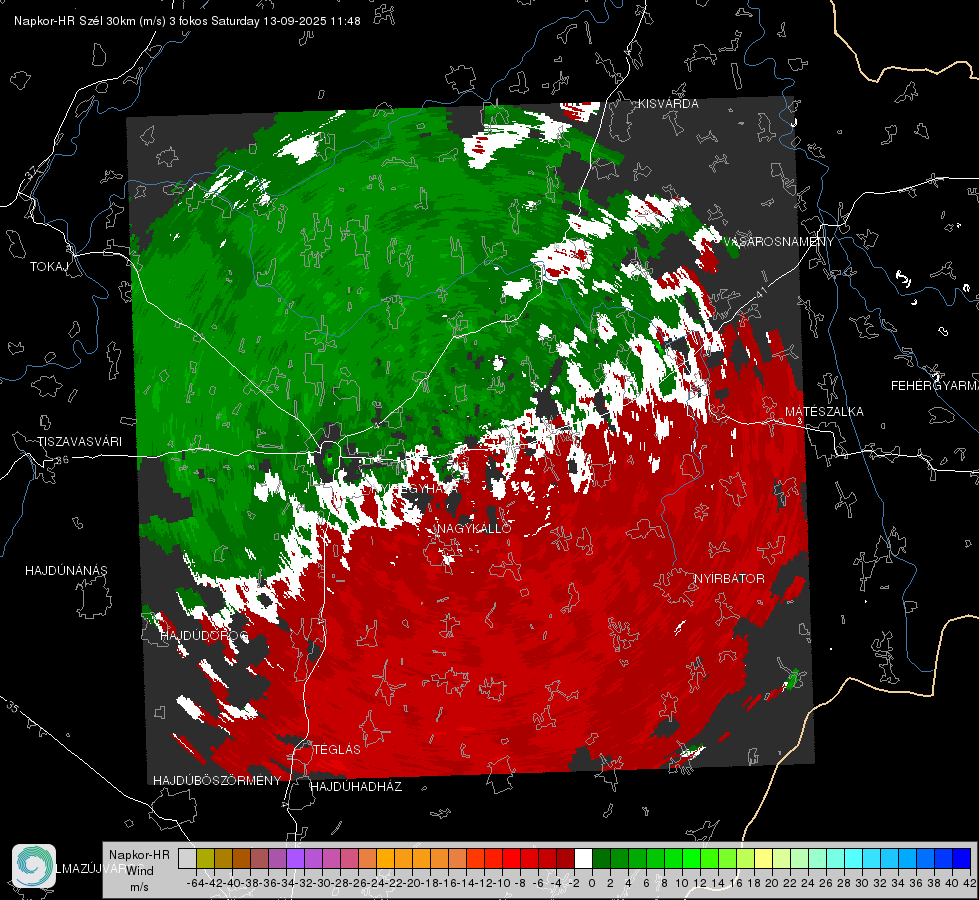Pick the light gray first legend swatch
Screen dimensions: 979x900
(x=187, y=859)
